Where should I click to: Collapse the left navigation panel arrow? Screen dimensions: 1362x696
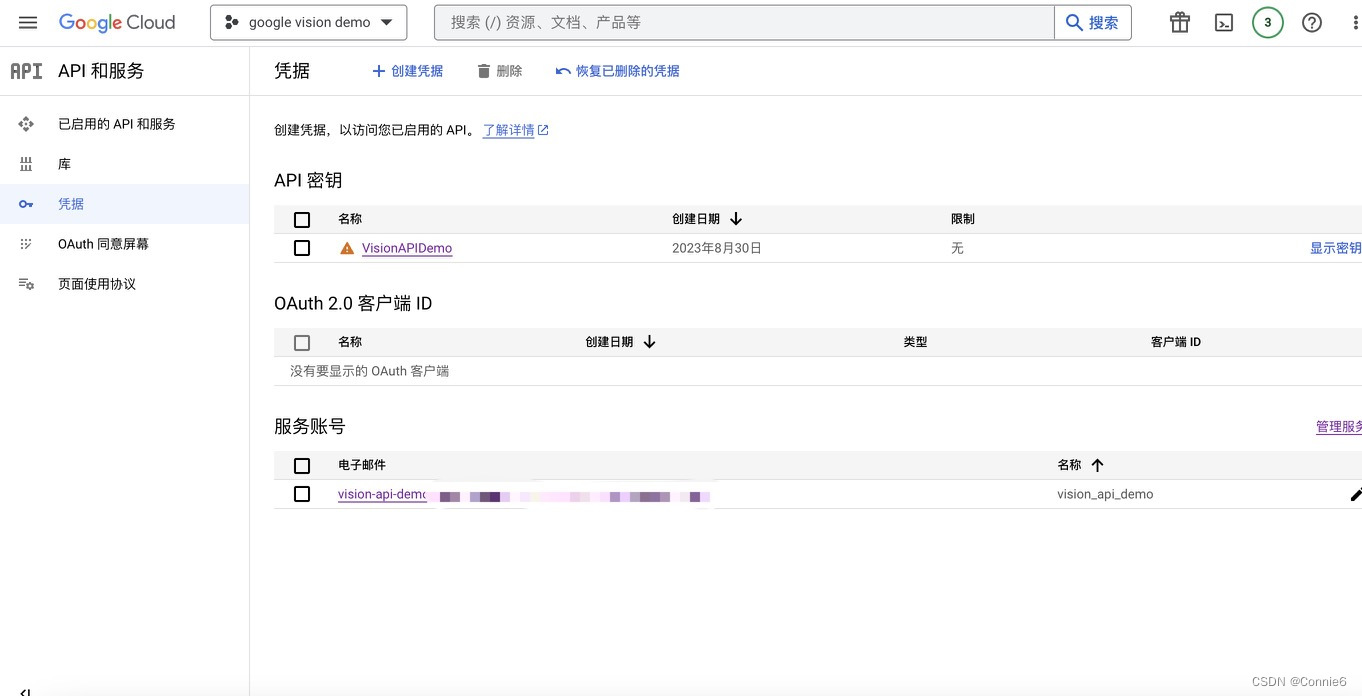(x=26, y=691)
